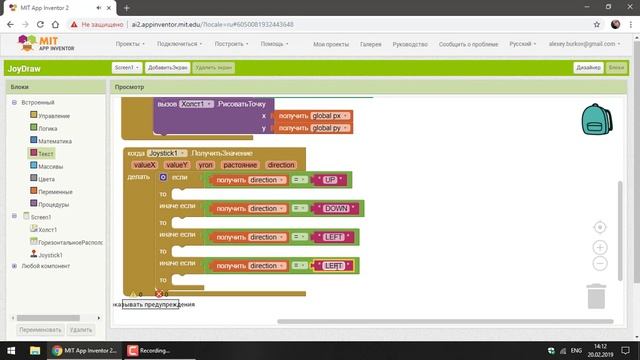Open equals operator dropdown next to UP
This screenshot has height=360, width=640.
299,180
